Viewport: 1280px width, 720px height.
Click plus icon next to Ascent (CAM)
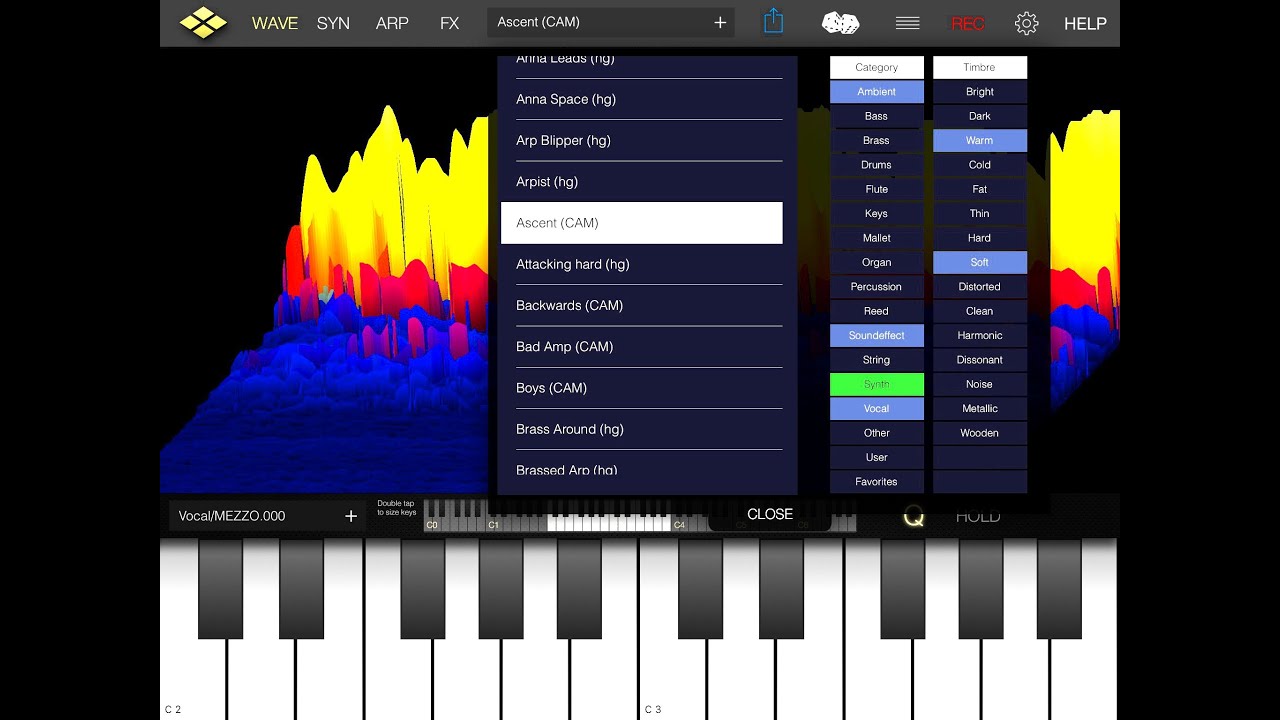tap(720, 22)
